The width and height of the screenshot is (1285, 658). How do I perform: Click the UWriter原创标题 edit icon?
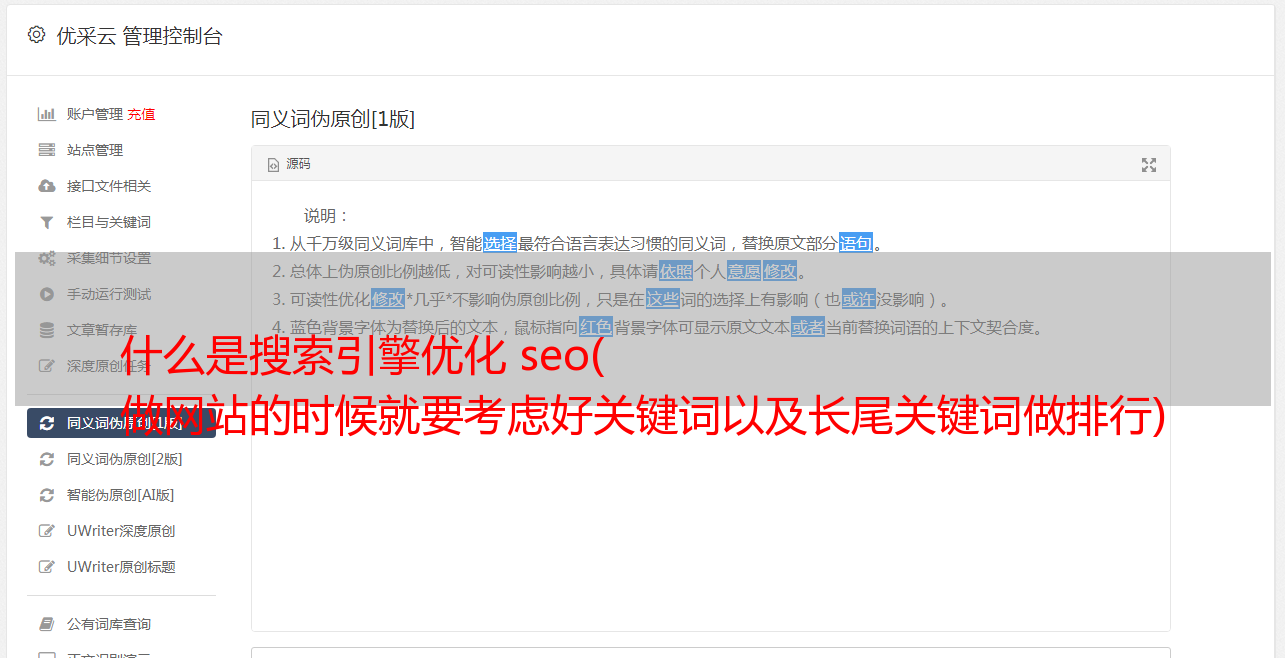tap(47, 567)
